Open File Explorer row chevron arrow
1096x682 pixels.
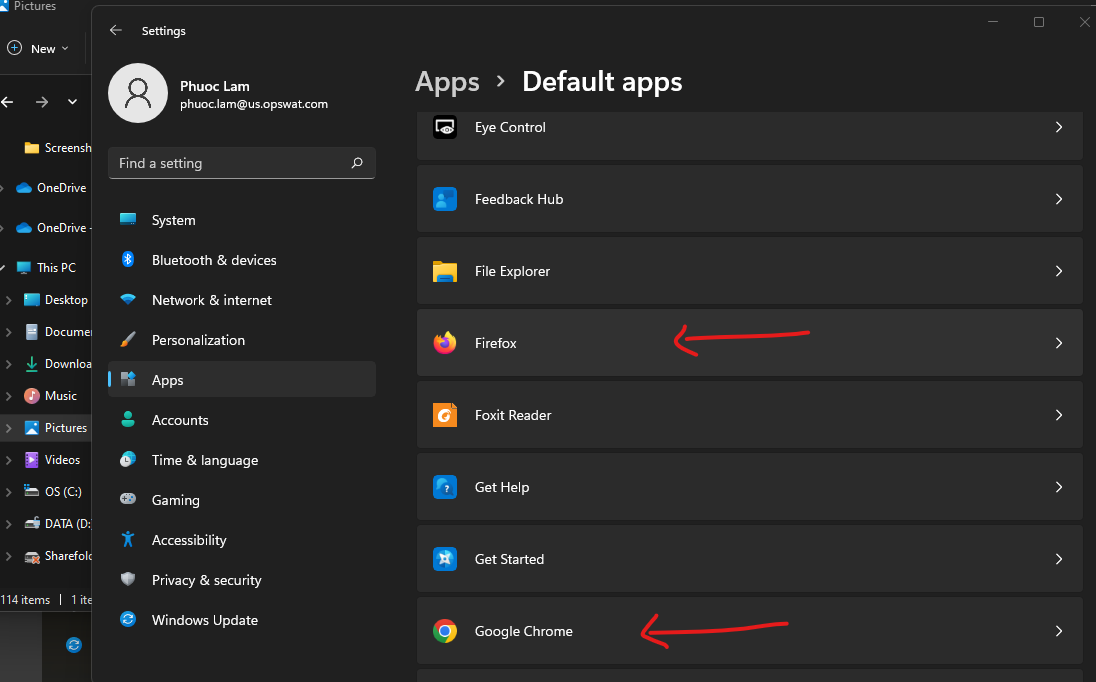point(1059,271)
